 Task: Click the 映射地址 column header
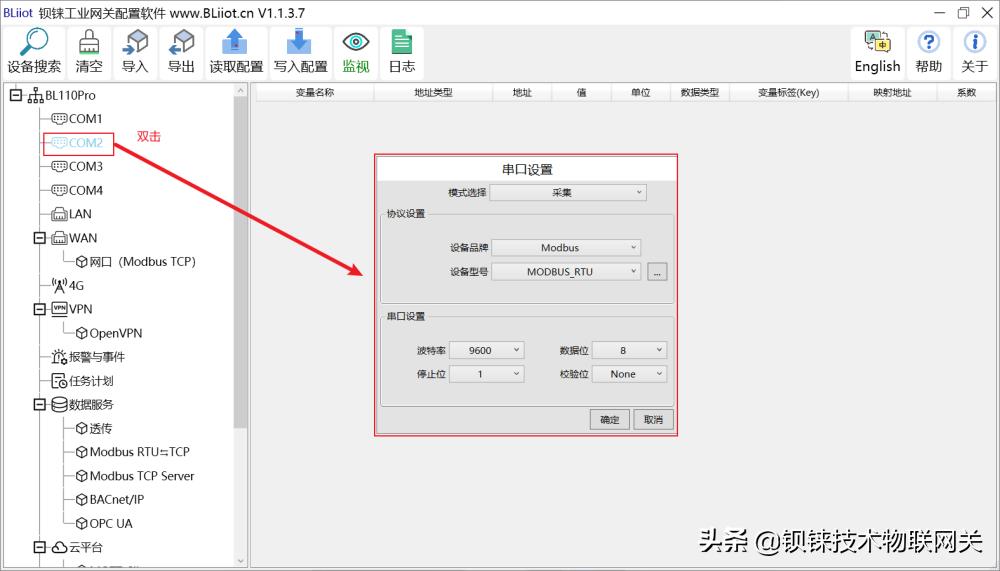tap(892, 93)
